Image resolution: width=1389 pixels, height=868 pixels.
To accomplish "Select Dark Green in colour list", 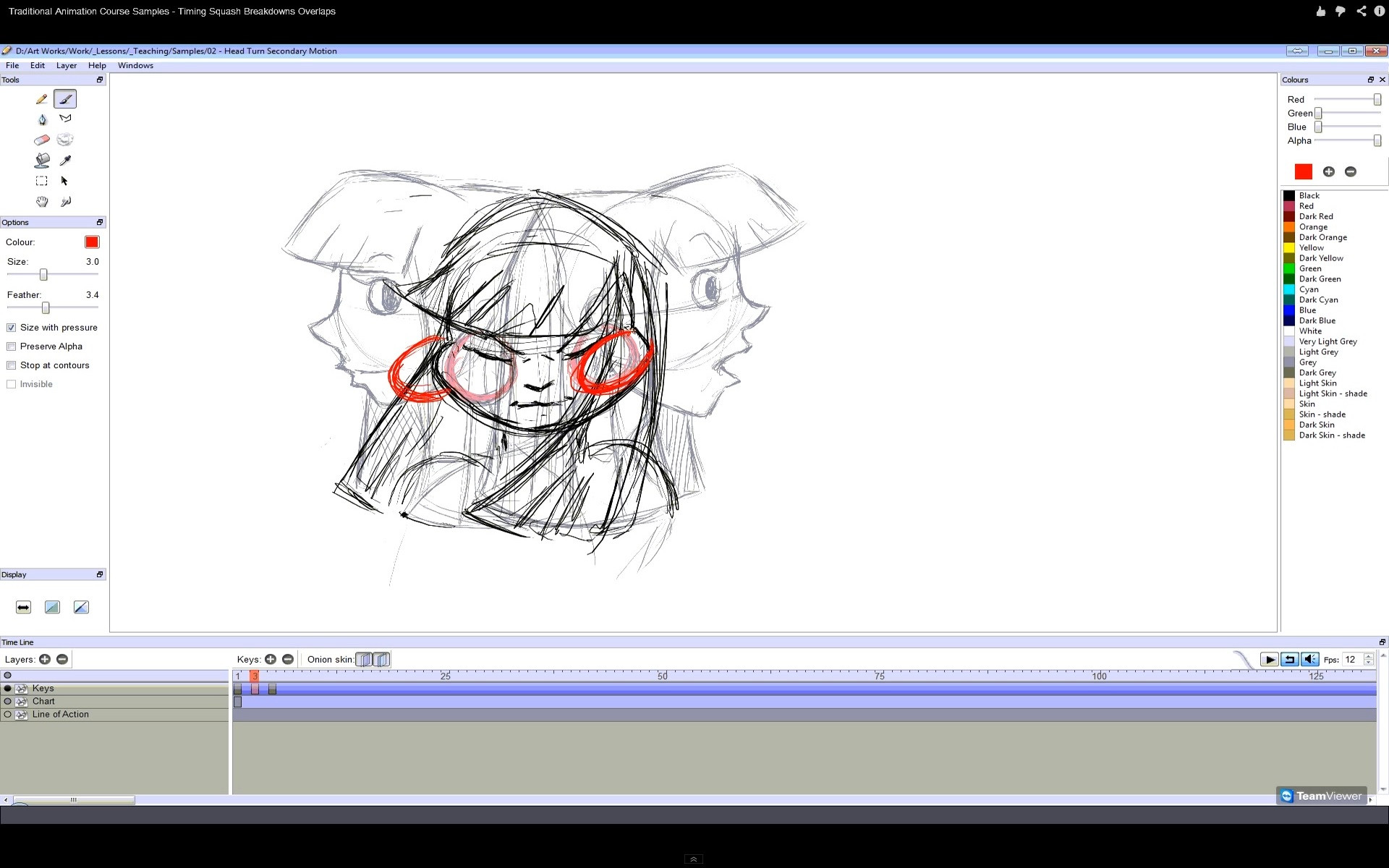I will click(x=1320, y=279).
